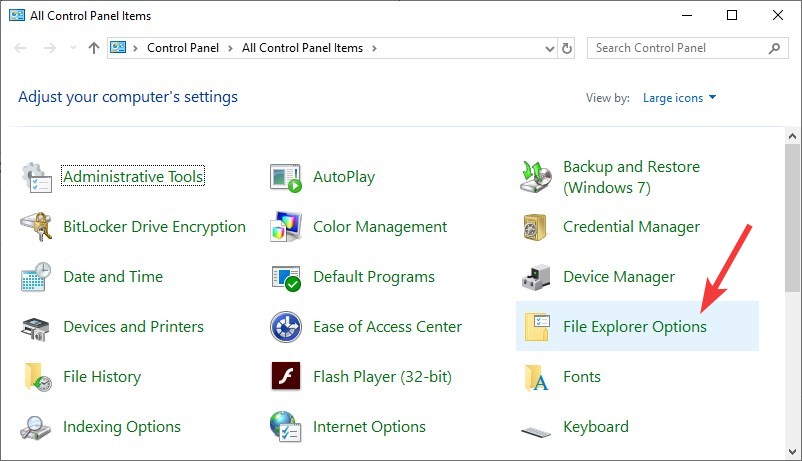Click the Devices and Printers icon
The height and width of the screenshot is (461, 802).
(x=35, y=328)
